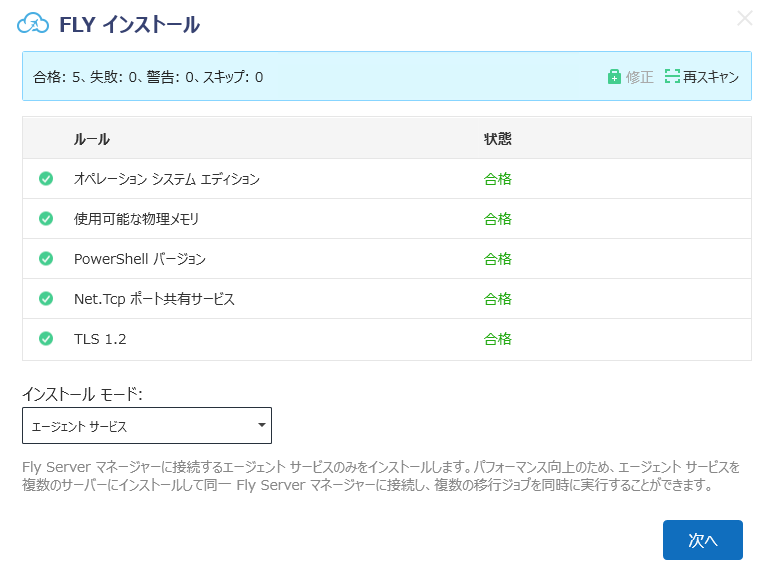Click the インストール モード label
The height and width of the screenshot is (572, 774).
pos(82,394)
